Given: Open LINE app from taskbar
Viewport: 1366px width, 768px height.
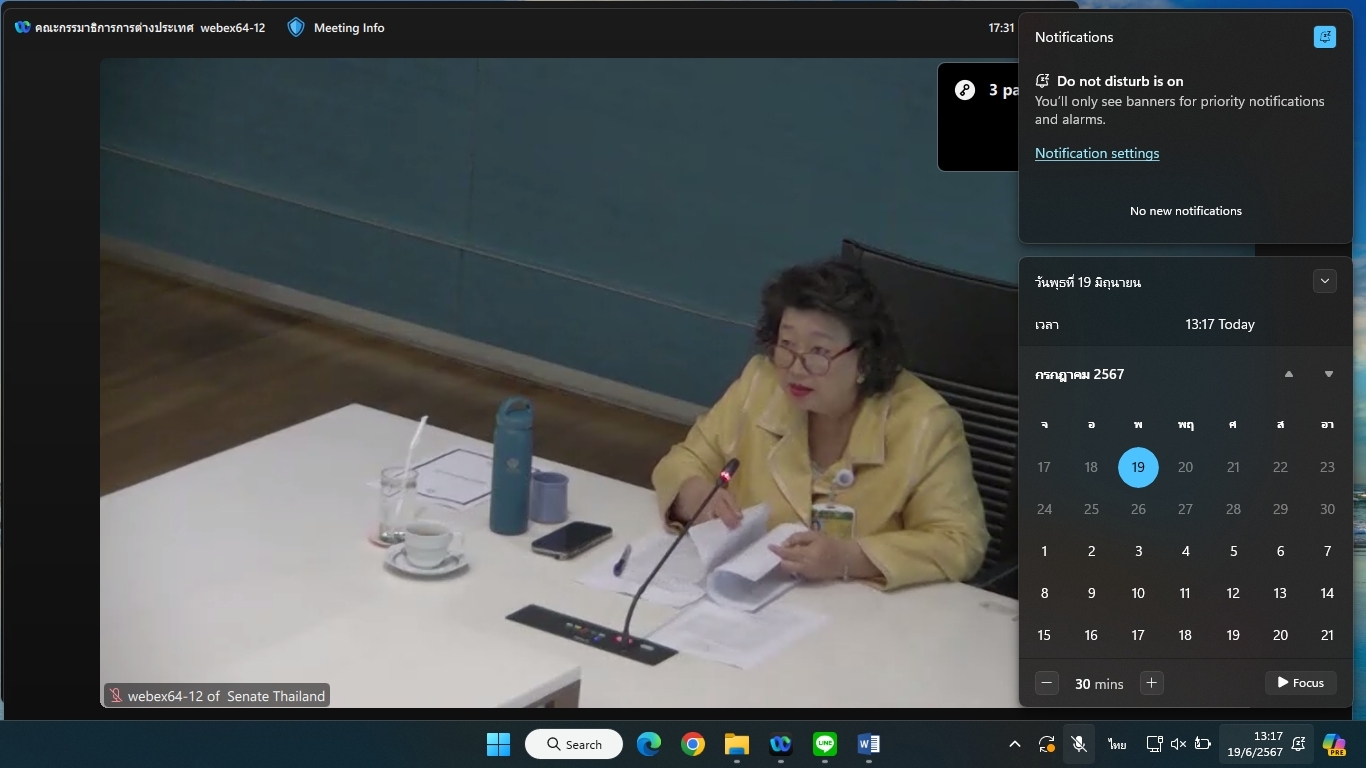Looking at the screenshot, I should point(825,744).
